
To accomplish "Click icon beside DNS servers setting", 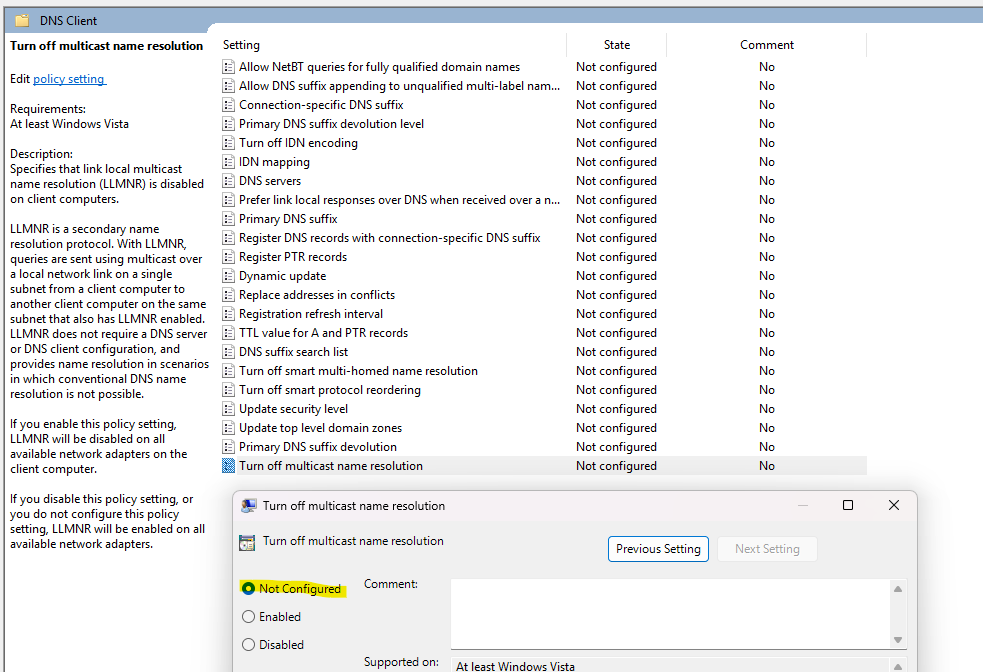I will (229, 181).
